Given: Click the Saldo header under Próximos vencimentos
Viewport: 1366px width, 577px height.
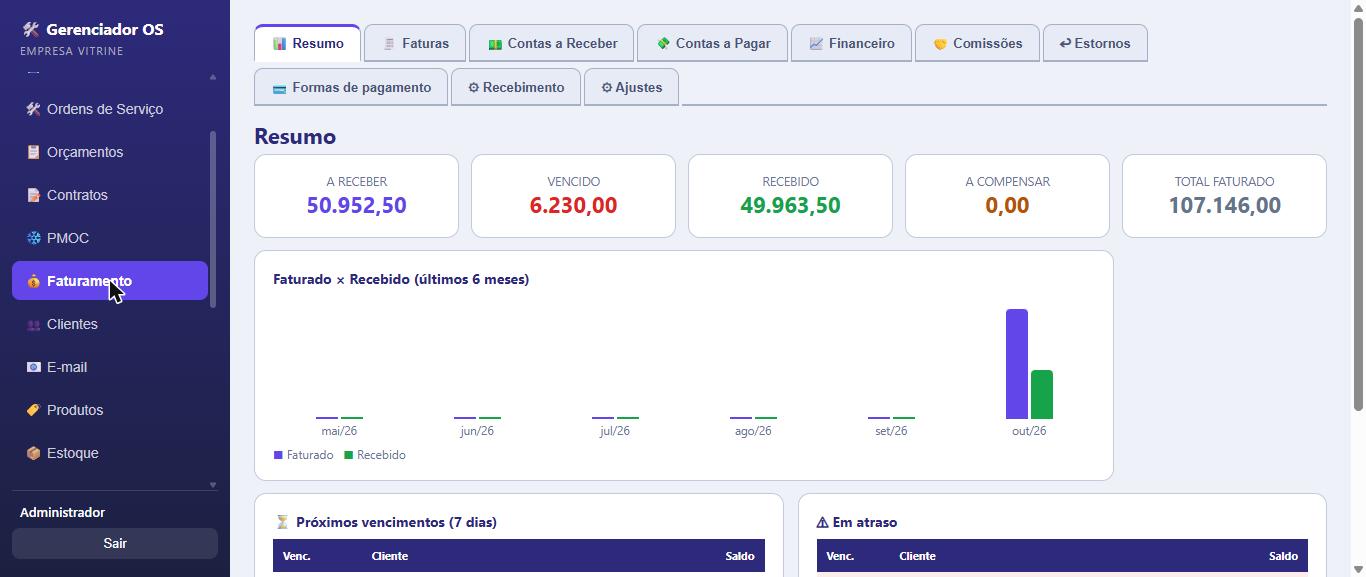Looking at the screenshot, I should pos(740,556).
